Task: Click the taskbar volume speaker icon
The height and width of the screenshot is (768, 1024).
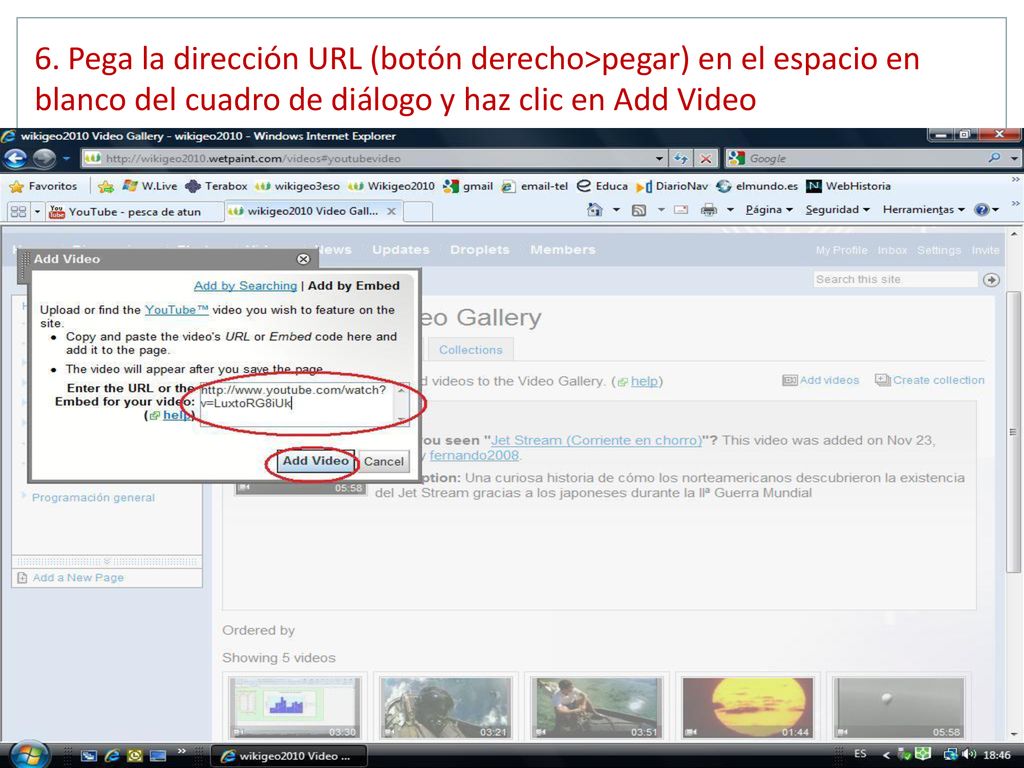Action: (968, 754)
